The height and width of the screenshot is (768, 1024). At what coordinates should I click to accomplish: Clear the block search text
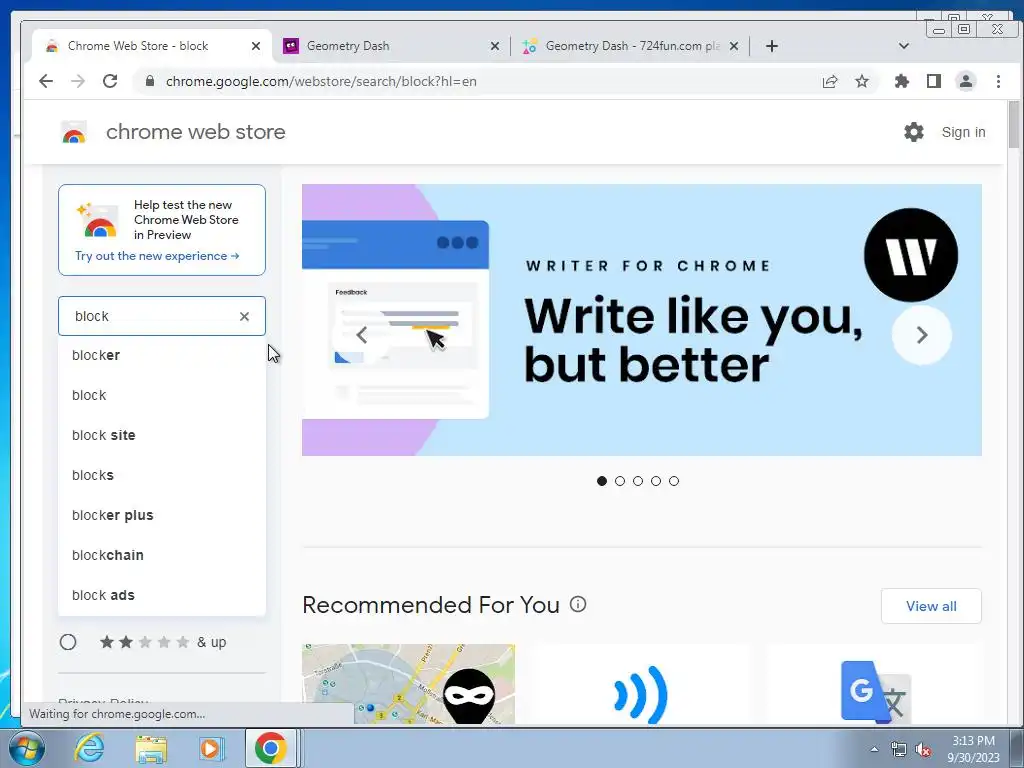pyautogui.click(x=244, y=316)
